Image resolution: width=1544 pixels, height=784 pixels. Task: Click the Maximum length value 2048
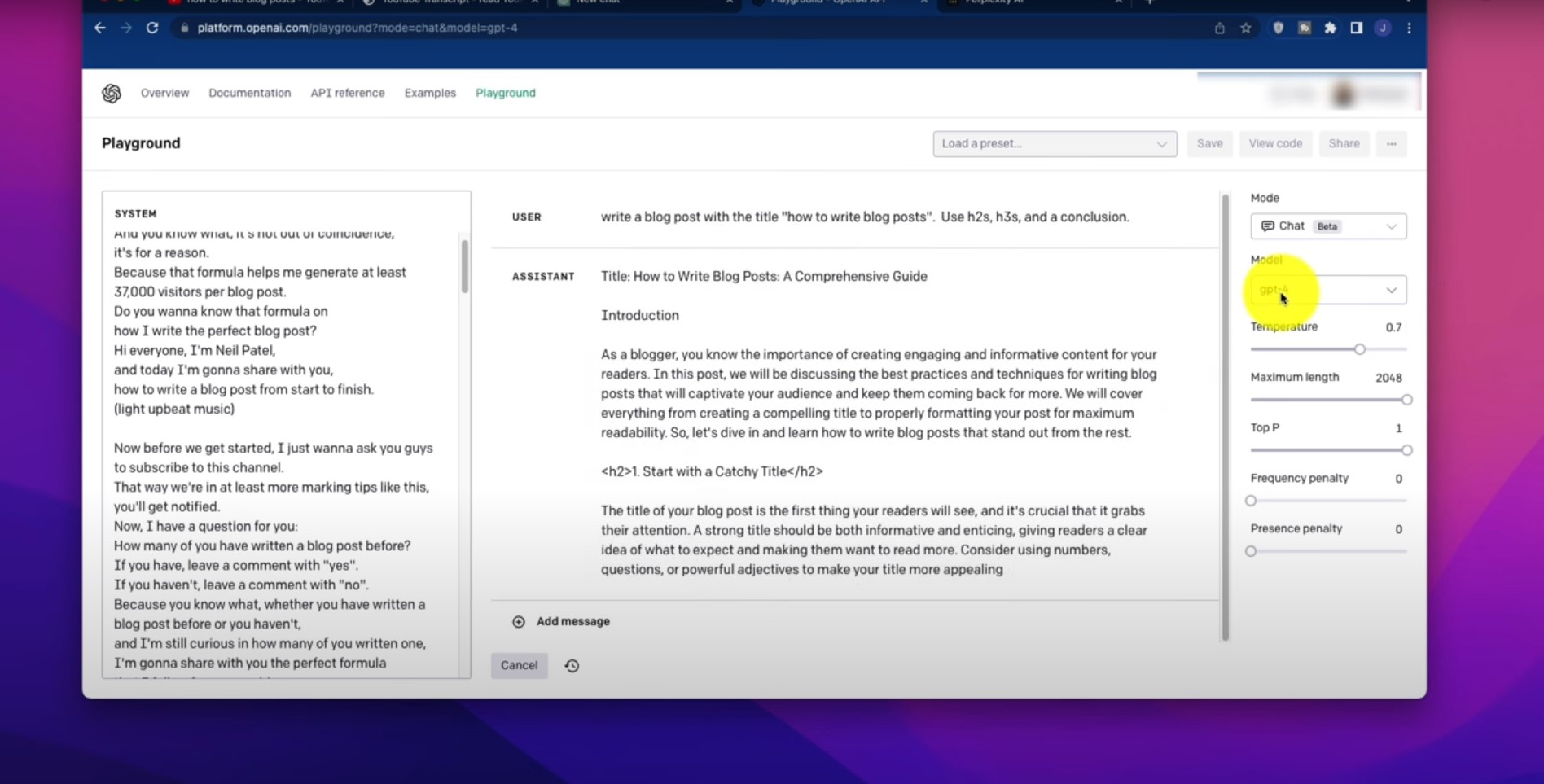click(1388, 378)
